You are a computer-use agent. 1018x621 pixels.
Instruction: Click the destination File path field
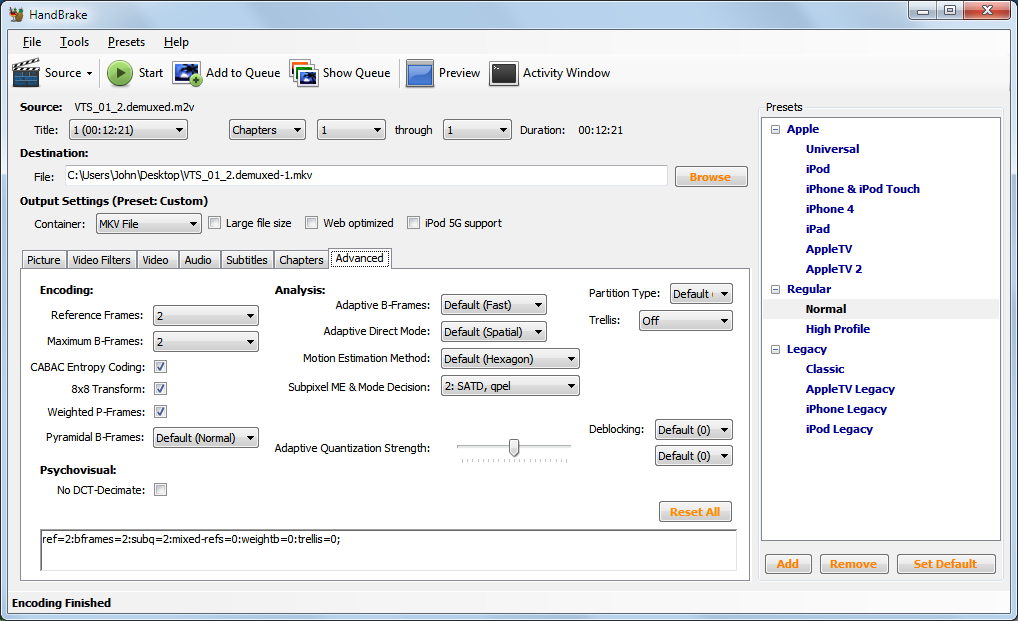coord(366,175)
